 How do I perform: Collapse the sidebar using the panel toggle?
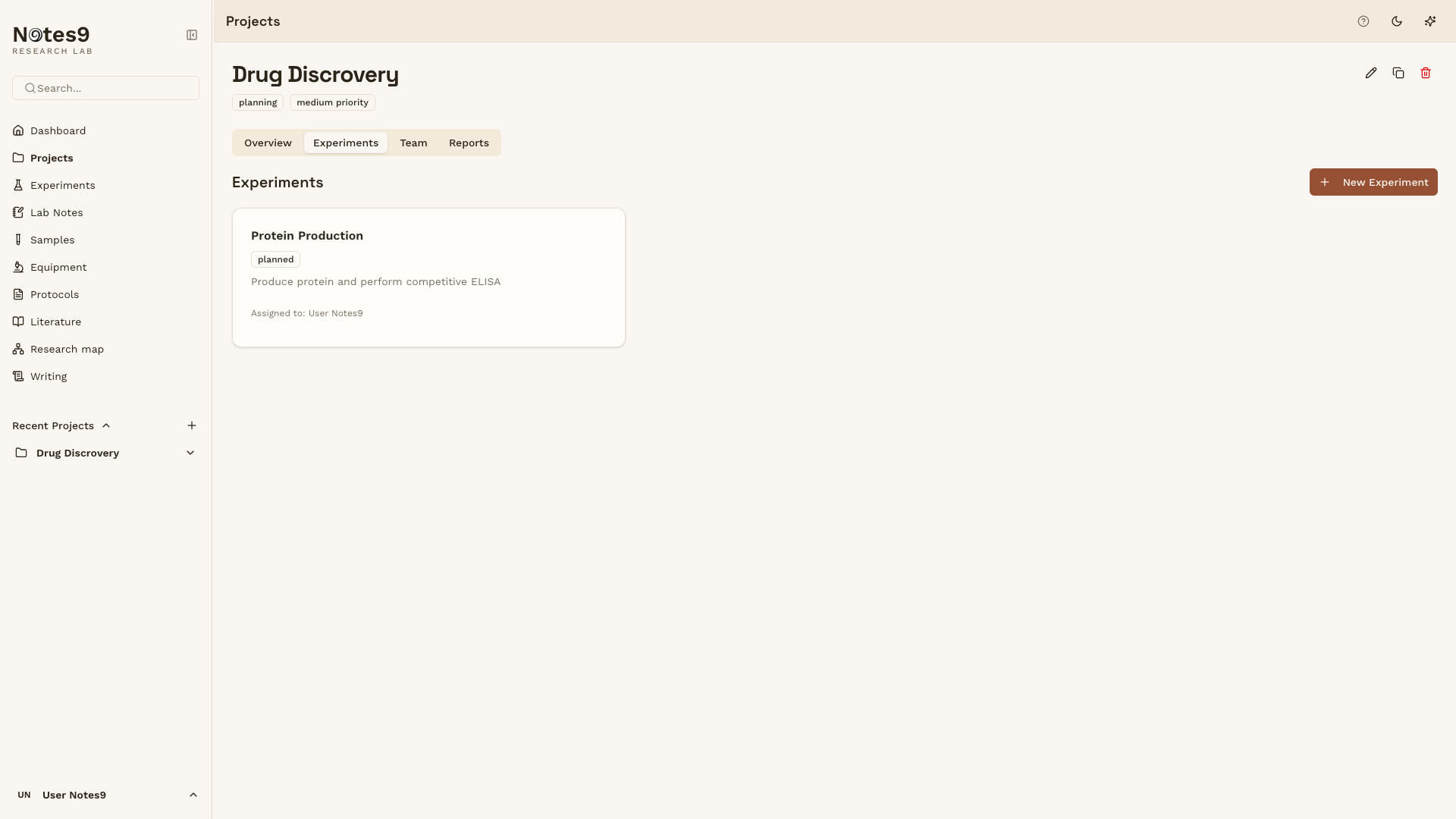click(191, 34)
